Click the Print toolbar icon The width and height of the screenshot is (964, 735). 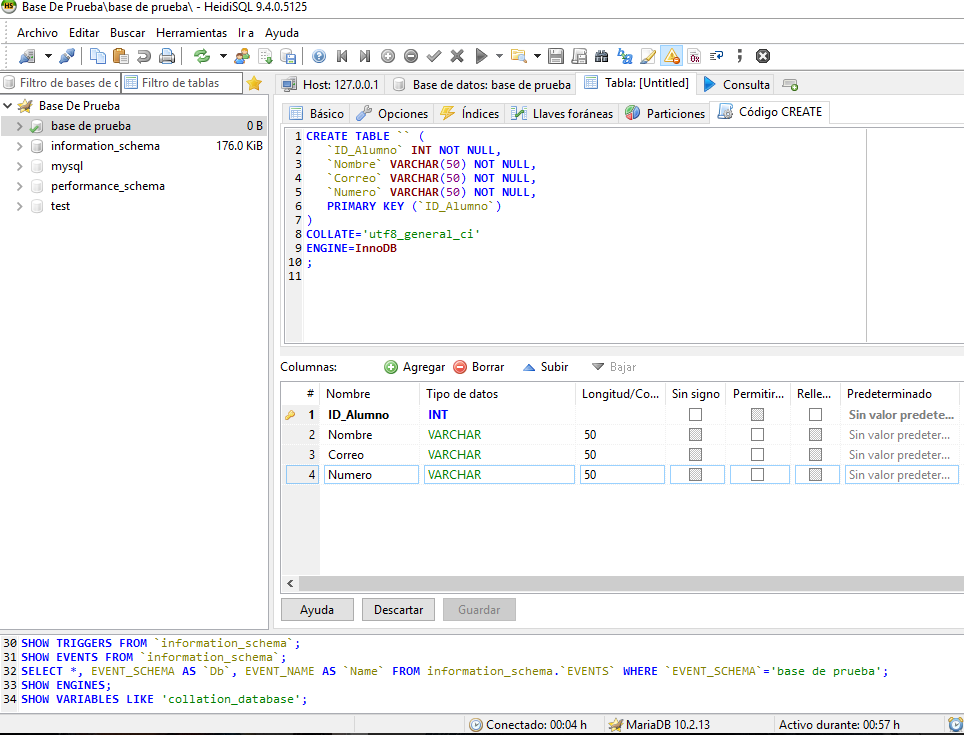click(167, 56)
